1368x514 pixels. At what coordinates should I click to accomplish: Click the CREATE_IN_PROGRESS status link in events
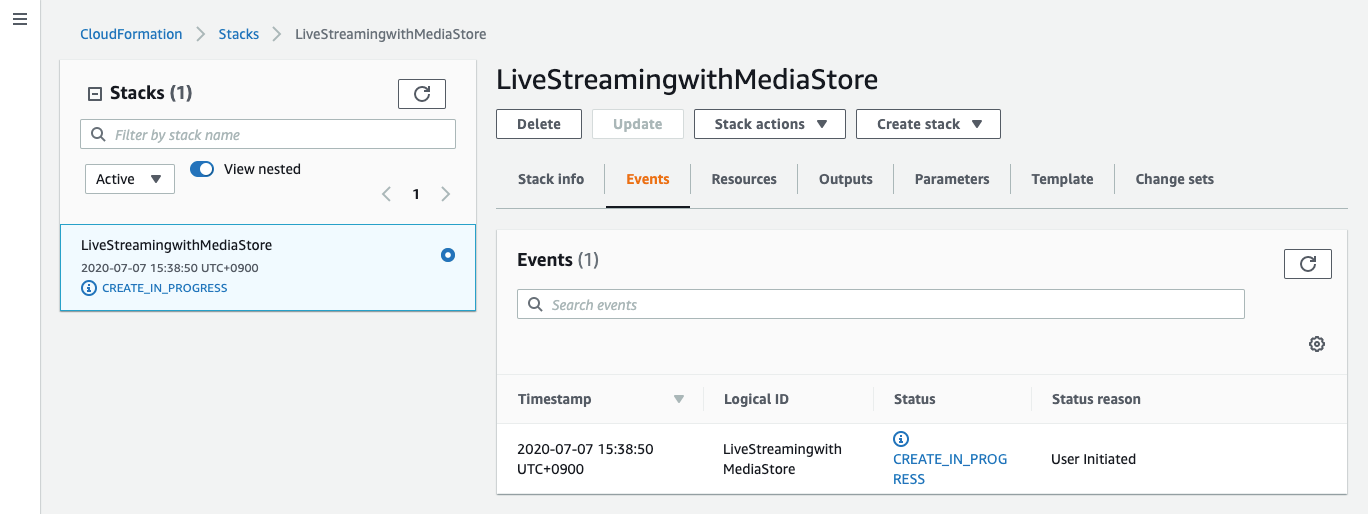tap(950, 469)
